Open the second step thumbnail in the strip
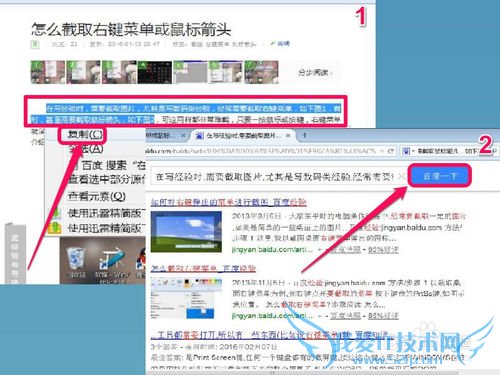500x375 pixels. 83,72
